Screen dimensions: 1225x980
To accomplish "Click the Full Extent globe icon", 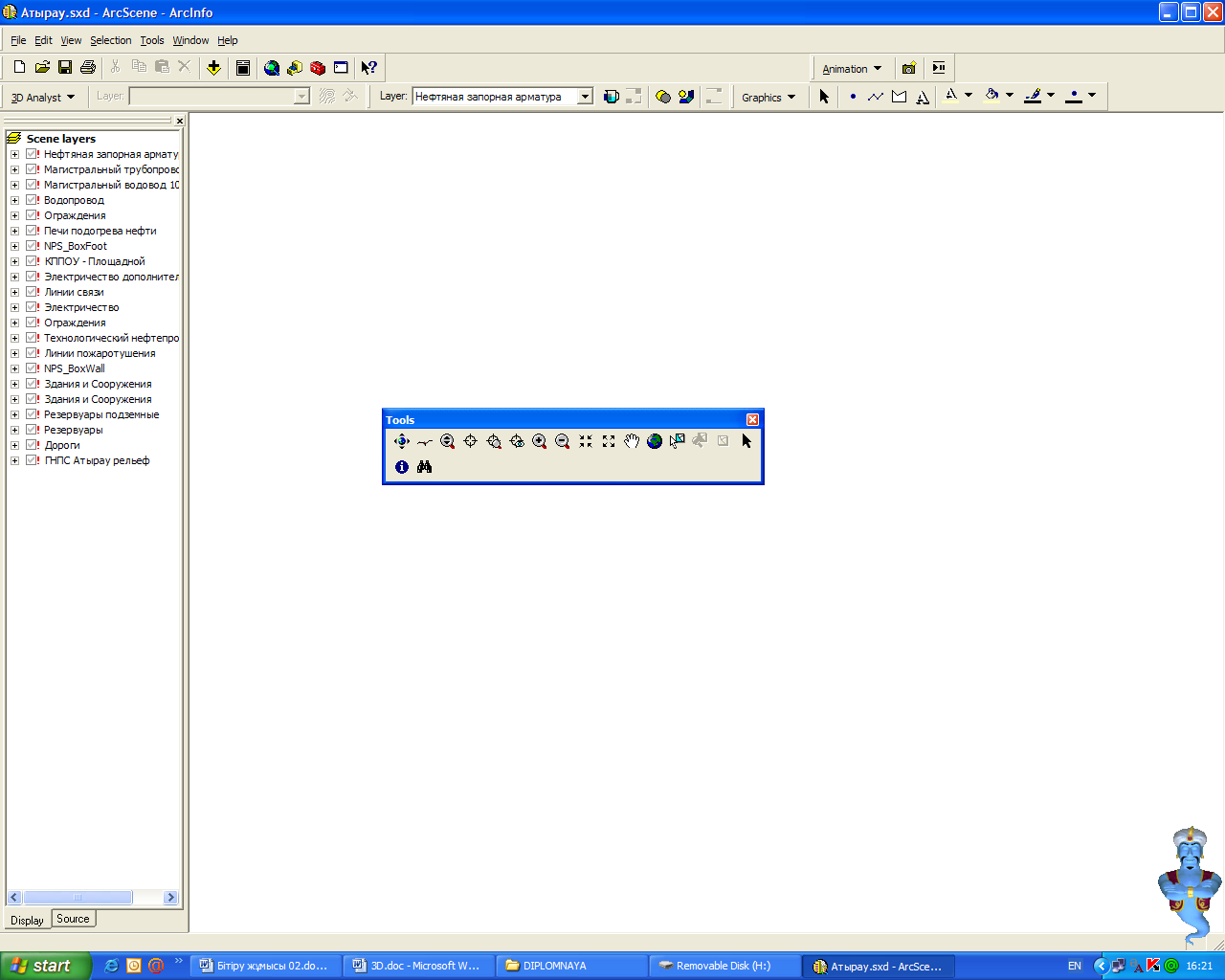I will pyautogui.click(x=655, y=441).
